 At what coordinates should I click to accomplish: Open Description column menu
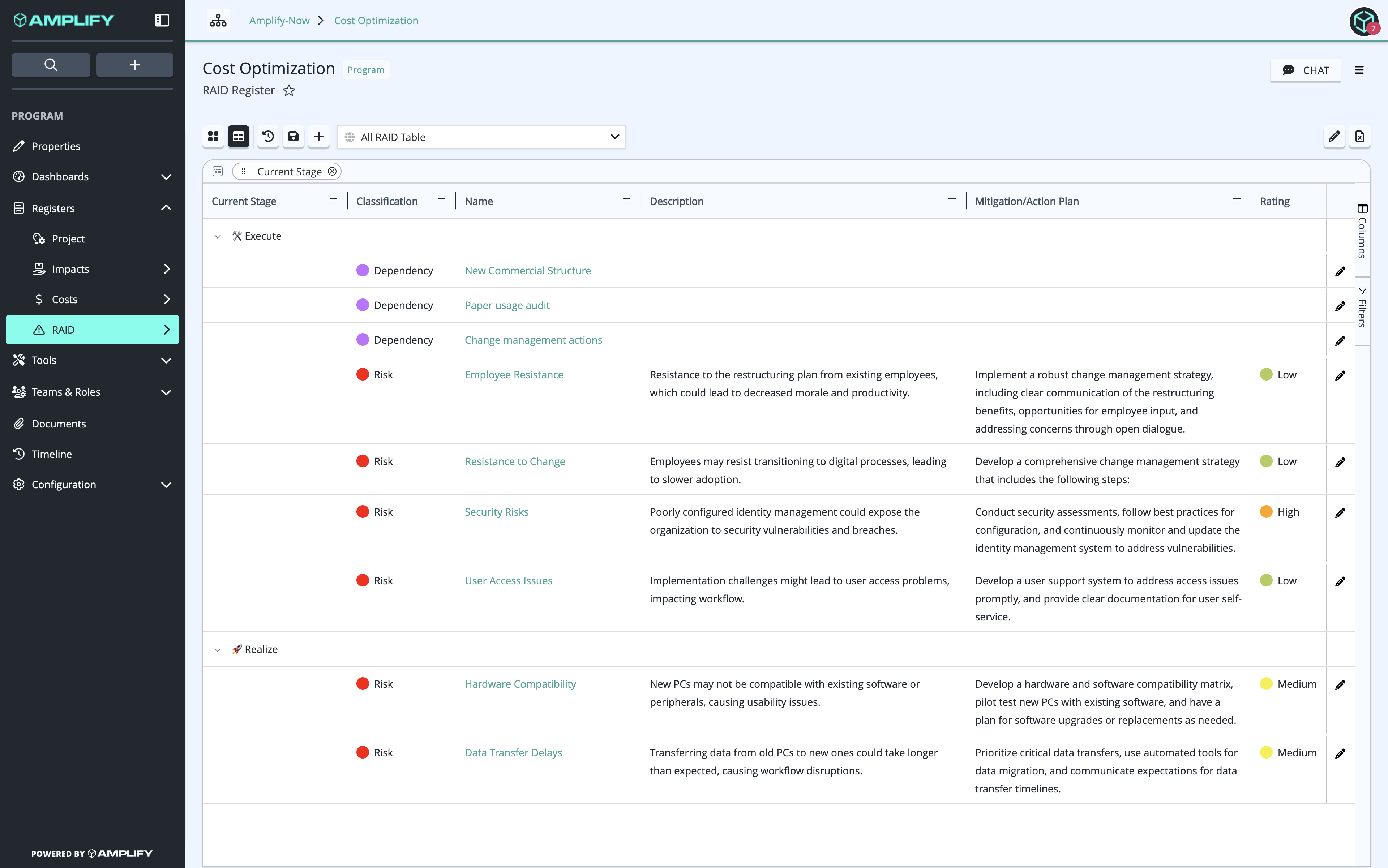[x=952, y=201]
